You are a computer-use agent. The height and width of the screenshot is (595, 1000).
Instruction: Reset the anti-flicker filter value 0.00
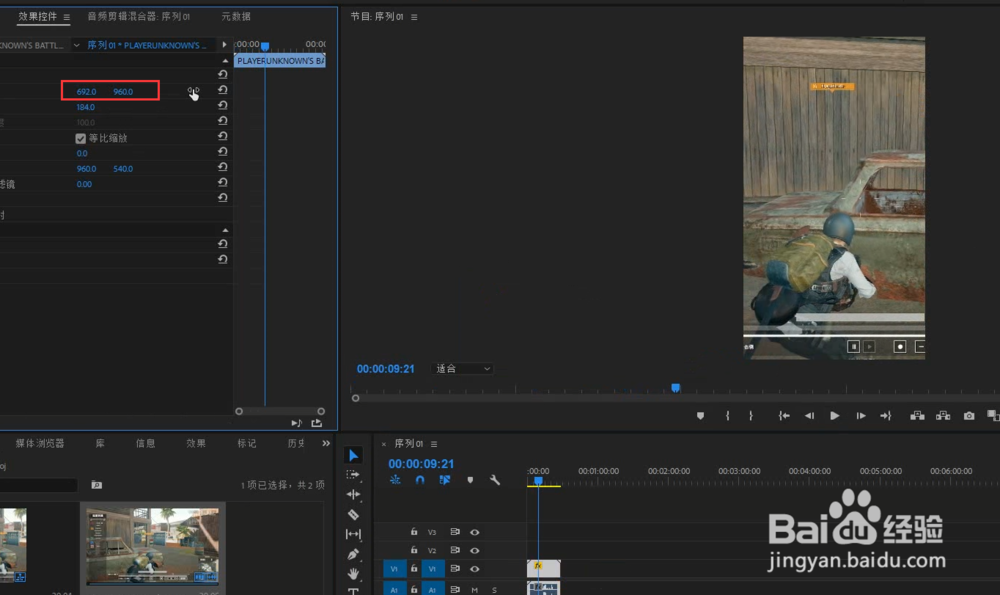[x=223, y=182]
